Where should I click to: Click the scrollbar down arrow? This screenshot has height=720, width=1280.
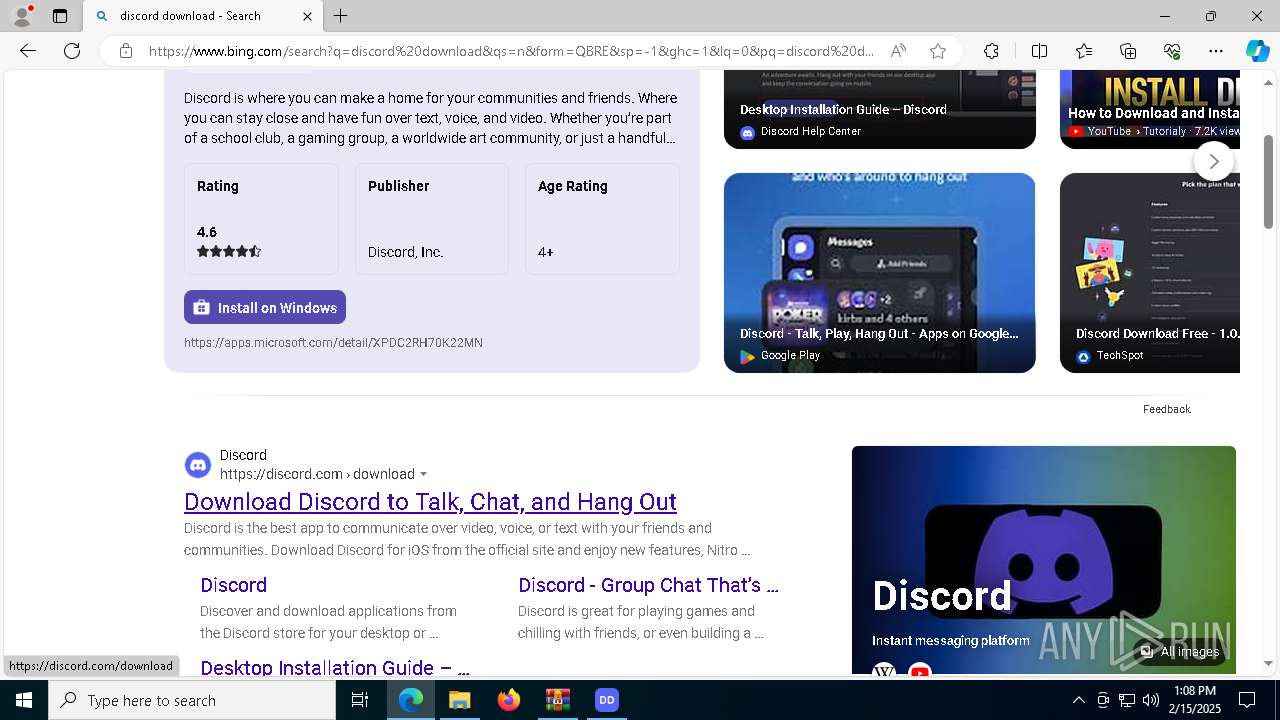1269,663
